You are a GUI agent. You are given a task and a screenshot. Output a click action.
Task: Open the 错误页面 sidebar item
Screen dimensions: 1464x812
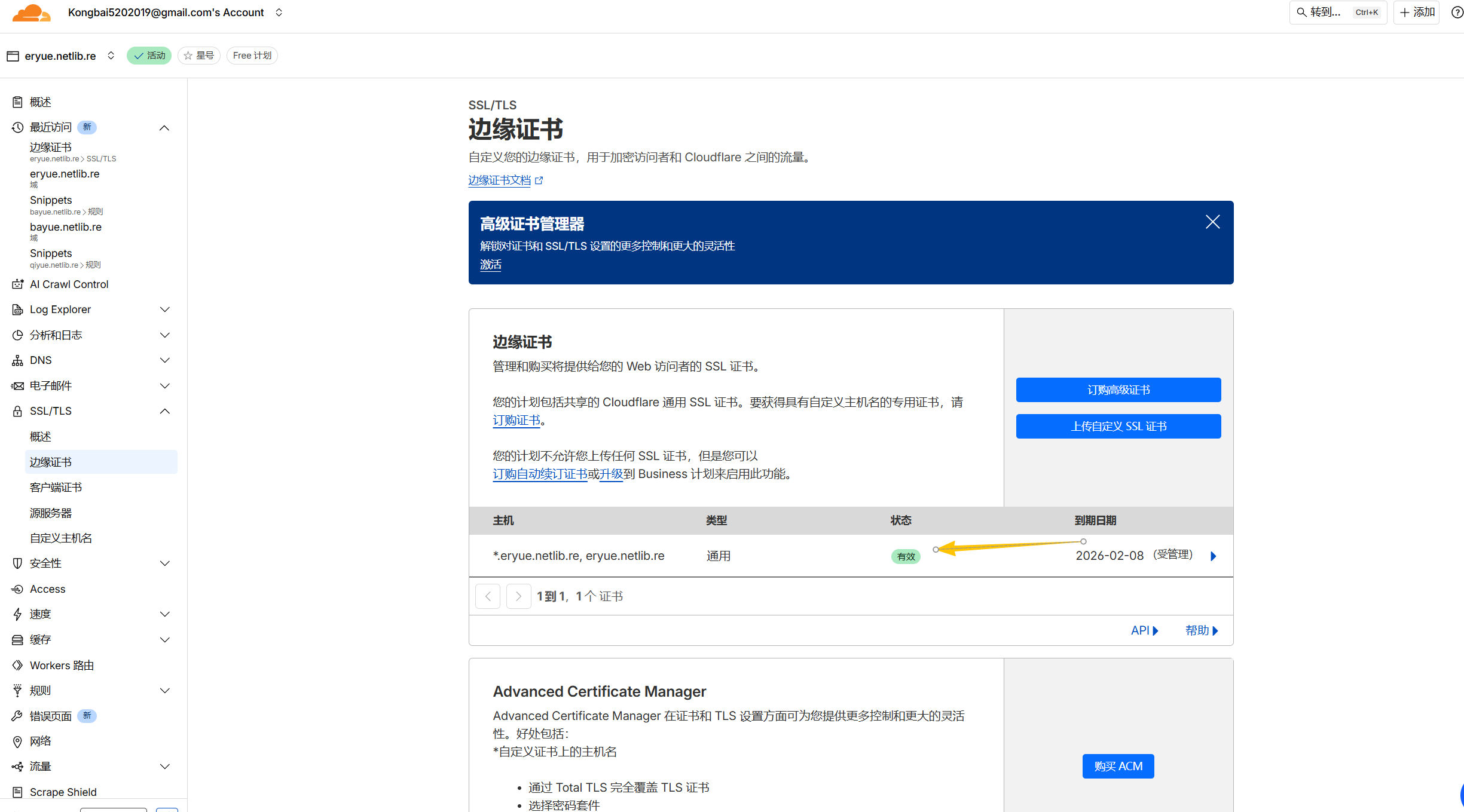pos(50,716)
